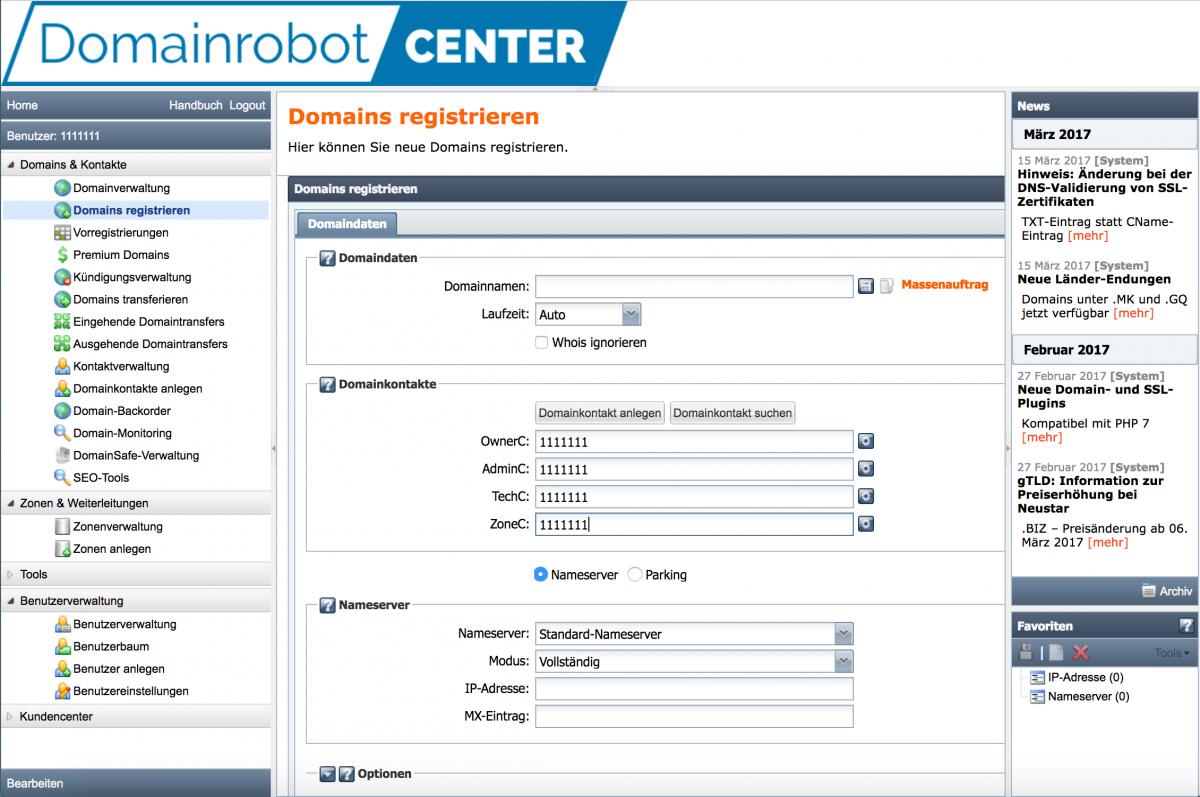Click the Domain-Backorder globe icon
This screenshot has width=1200, height=797.
[62, 411]
